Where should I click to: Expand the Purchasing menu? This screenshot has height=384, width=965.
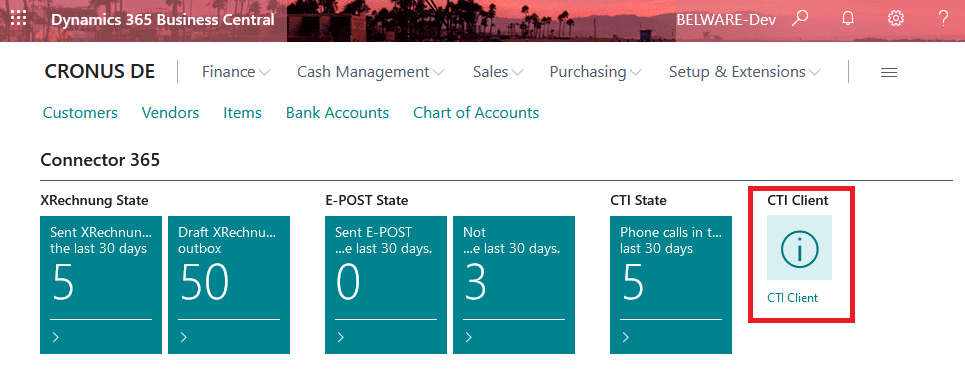pos(595,72)
